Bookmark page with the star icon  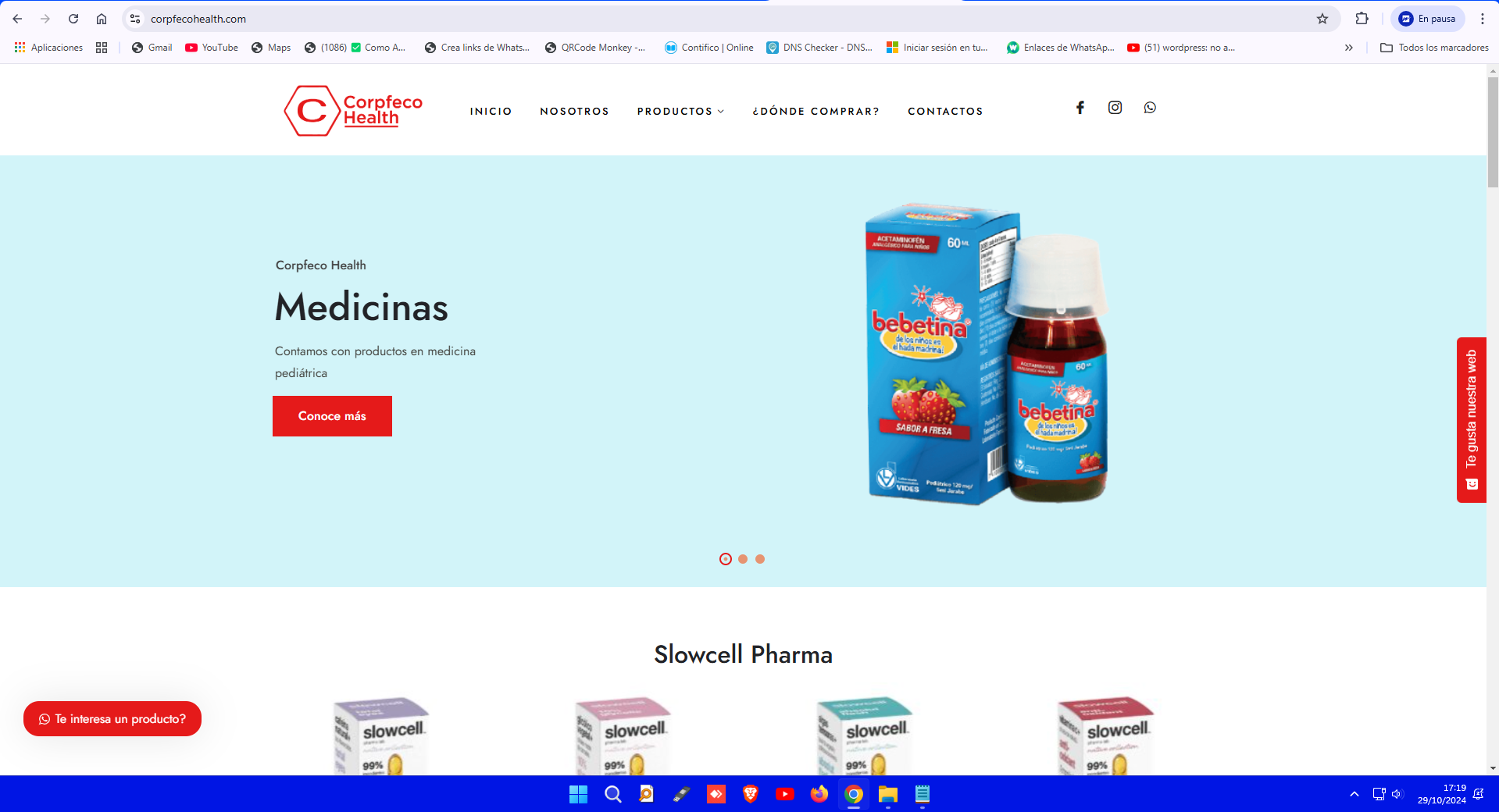coord(1322,19)
